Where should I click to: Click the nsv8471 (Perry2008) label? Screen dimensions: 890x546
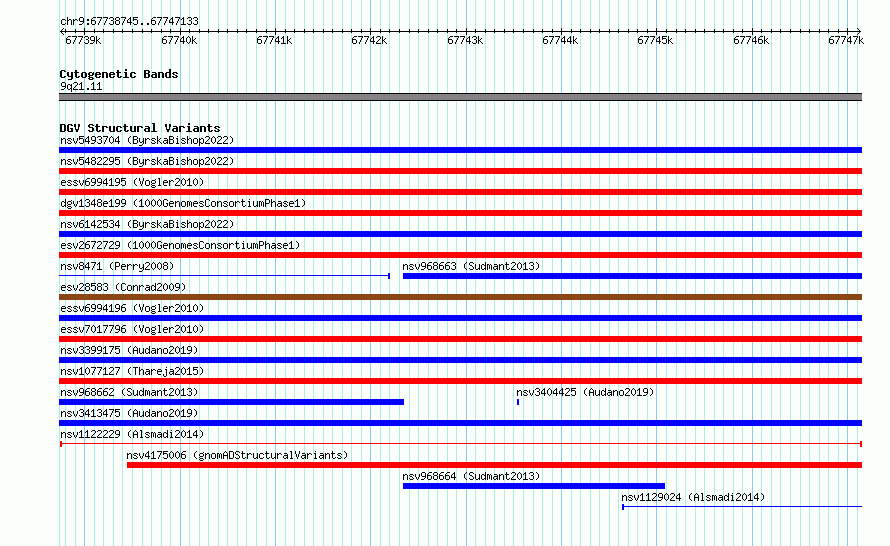click(x=117, y=266)
